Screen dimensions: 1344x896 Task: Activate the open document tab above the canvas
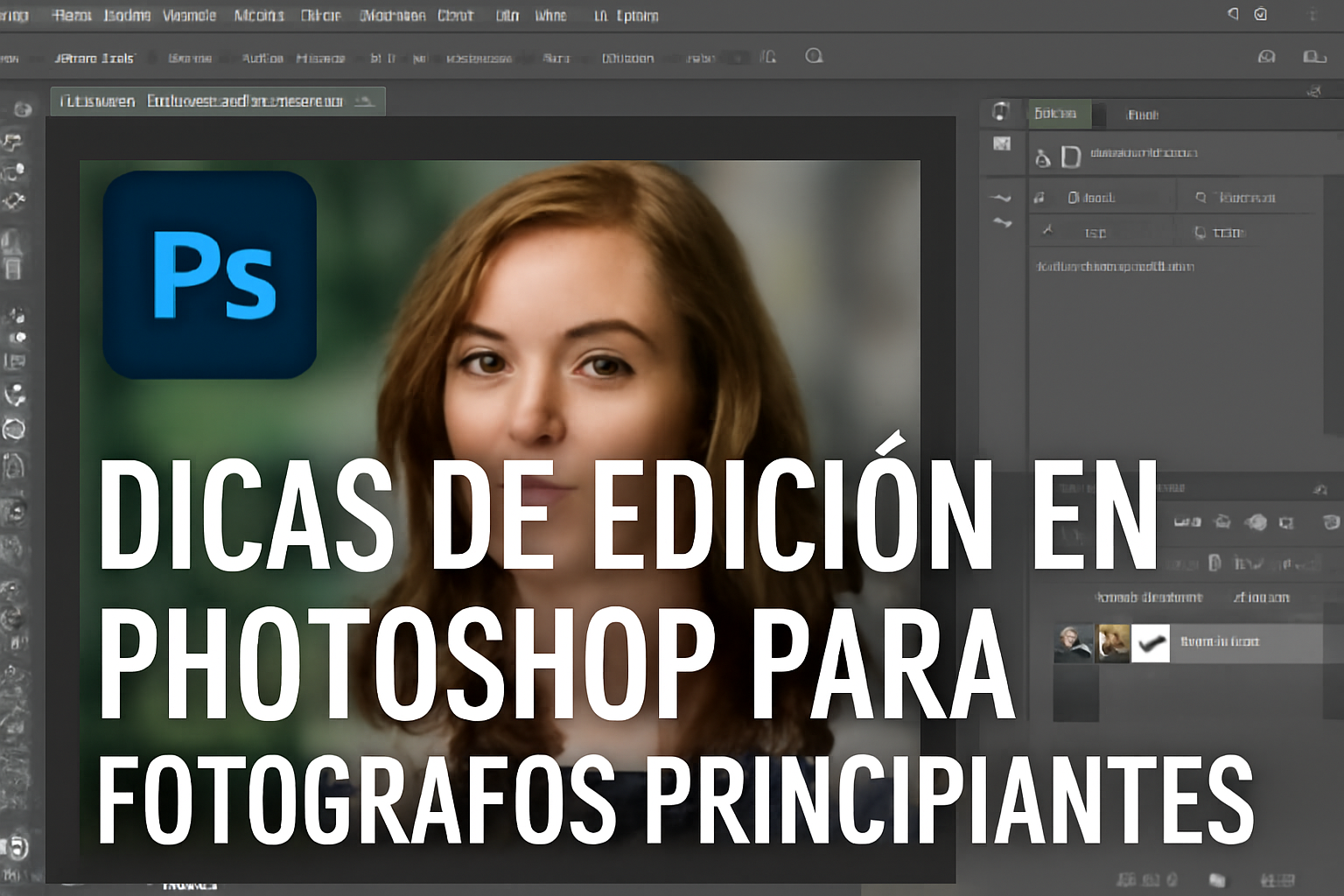pos(218,101)
